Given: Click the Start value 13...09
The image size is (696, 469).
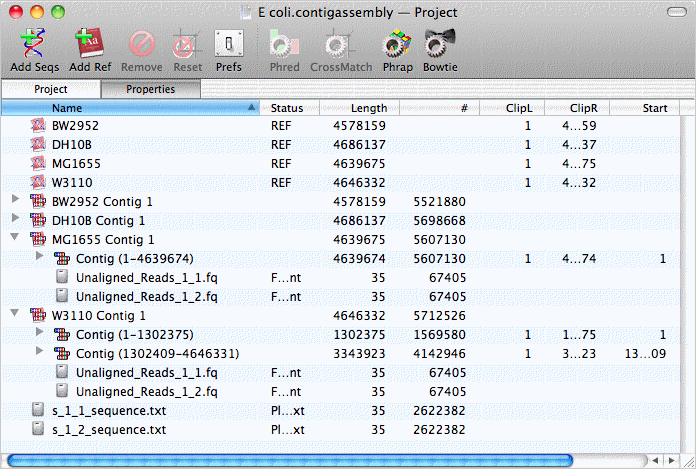Looking at the screenshot, I should (645, 354).
